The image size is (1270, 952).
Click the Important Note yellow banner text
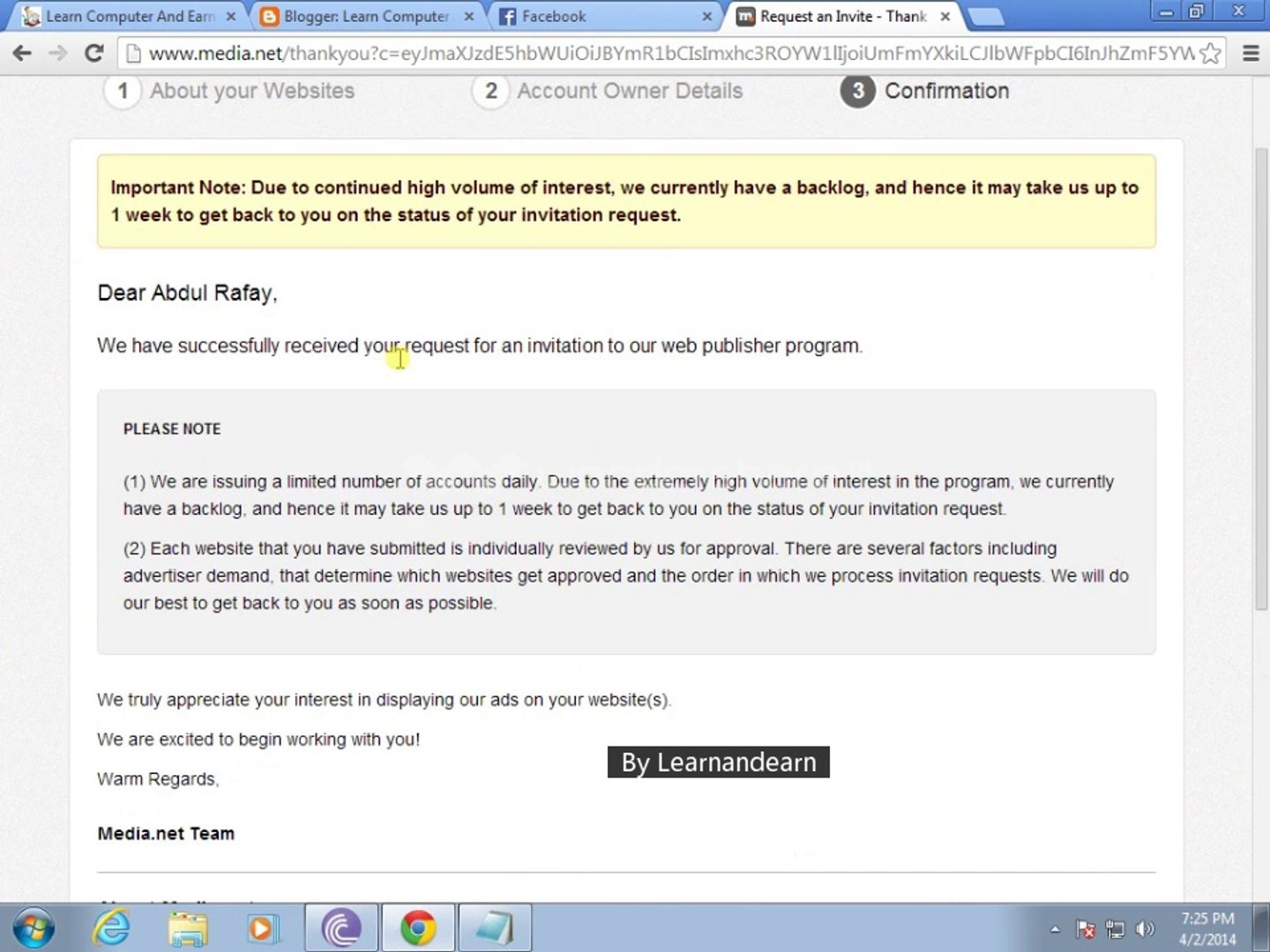point(624,201)
